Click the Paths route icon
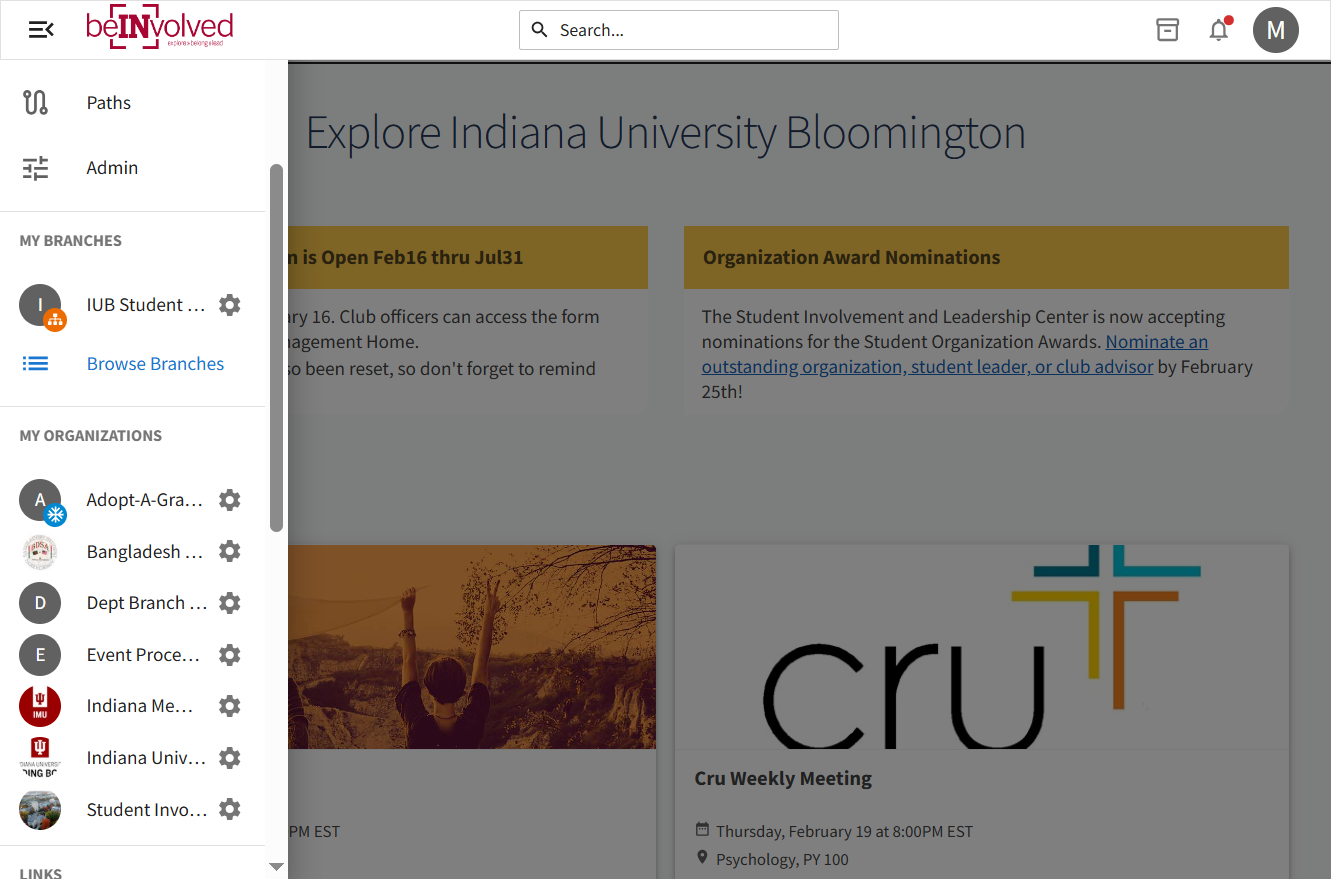This screenshot has height=879, width=1331. tap(36, 103)
